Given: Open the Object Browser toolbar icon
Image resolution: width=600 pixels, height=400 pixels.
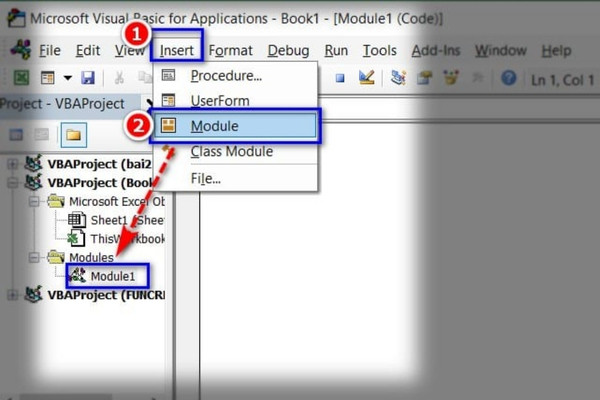Looking at the screenshot, I should point(451,78).
